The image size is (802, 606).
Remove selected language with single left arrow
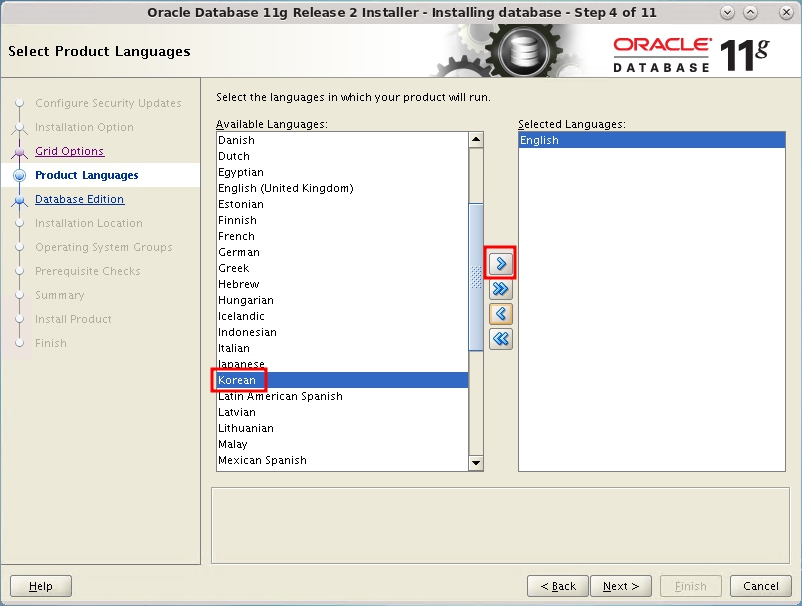point(501,313)
